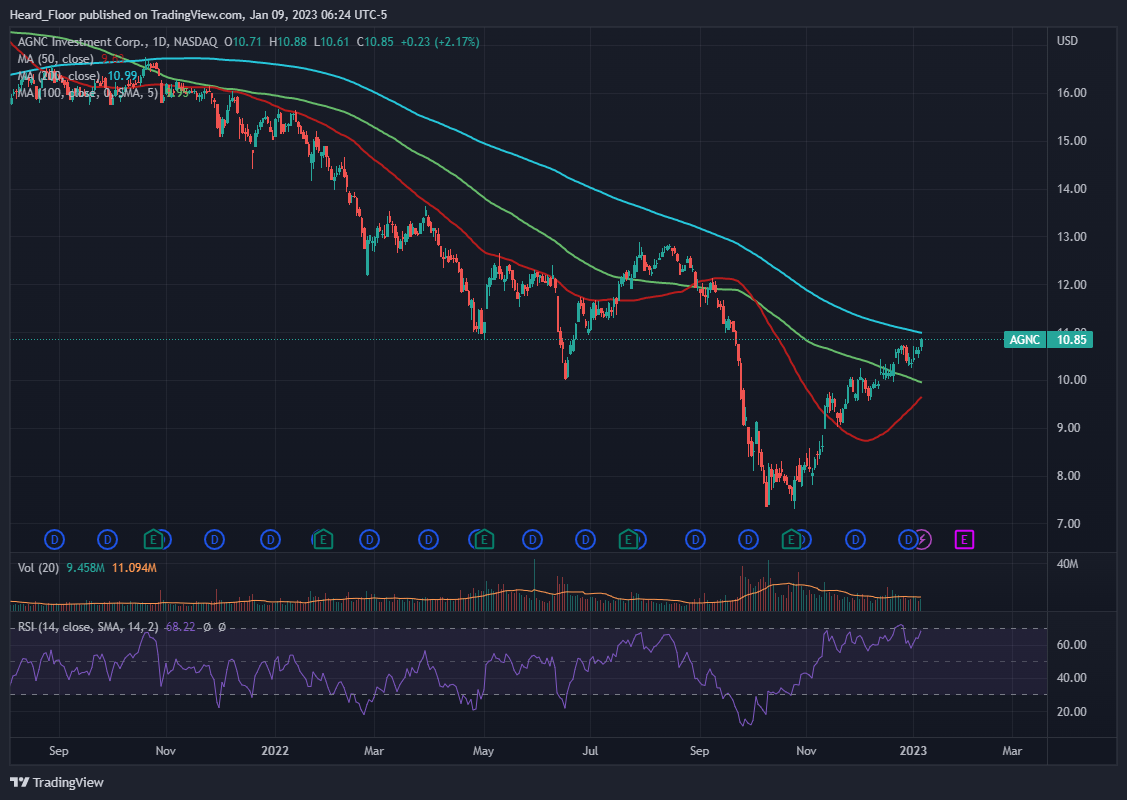
Task: Select the MA (100, close, SMA) indicator legend
Action: pos(88,93)
